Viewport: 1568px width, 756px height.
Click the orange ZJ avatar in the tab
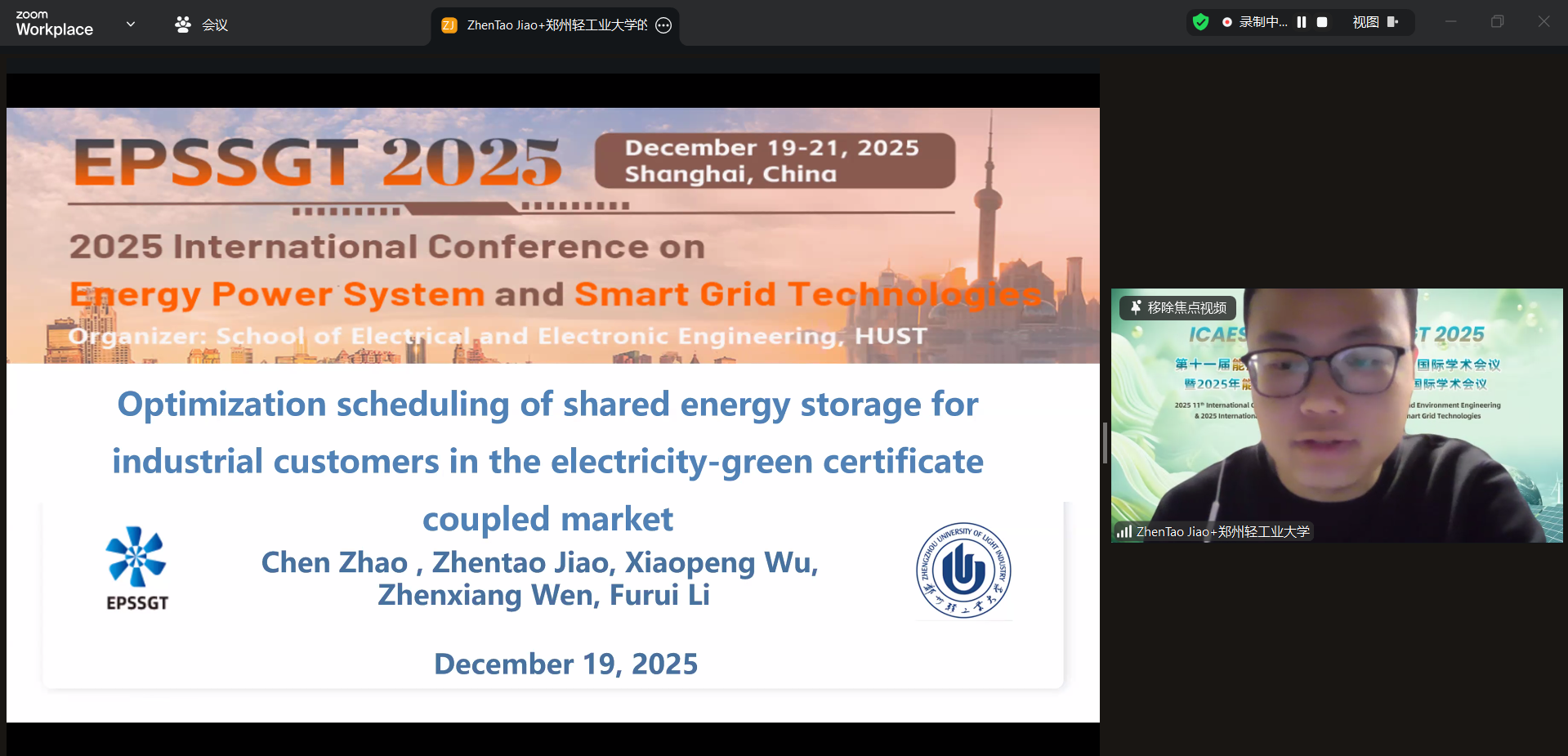449,25
